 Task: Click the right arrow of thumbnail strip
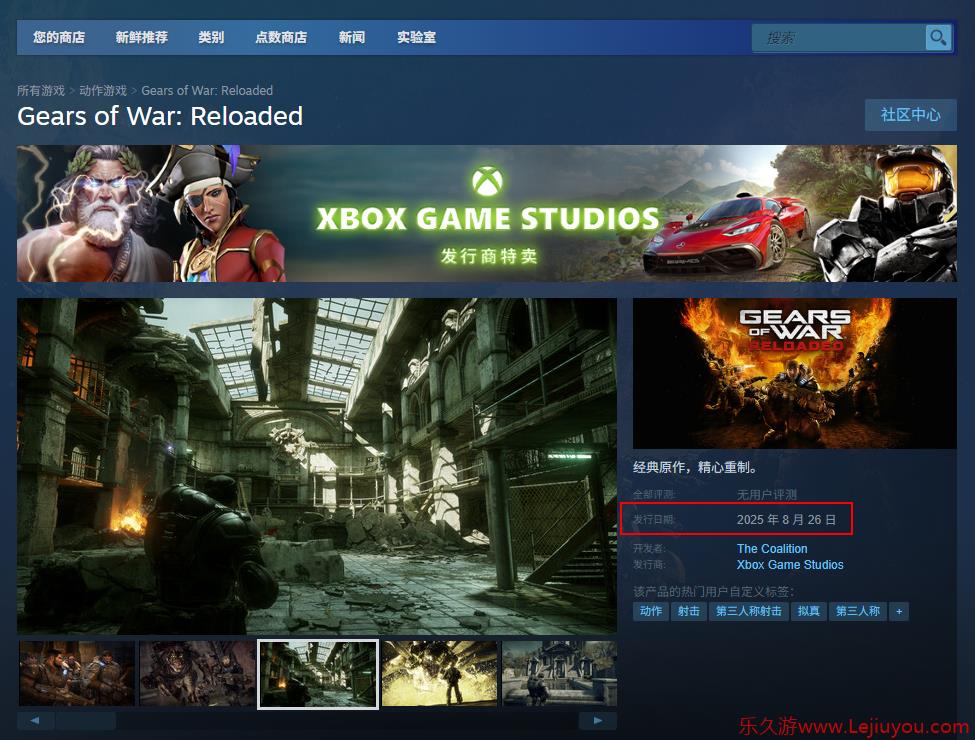[598, 721]
